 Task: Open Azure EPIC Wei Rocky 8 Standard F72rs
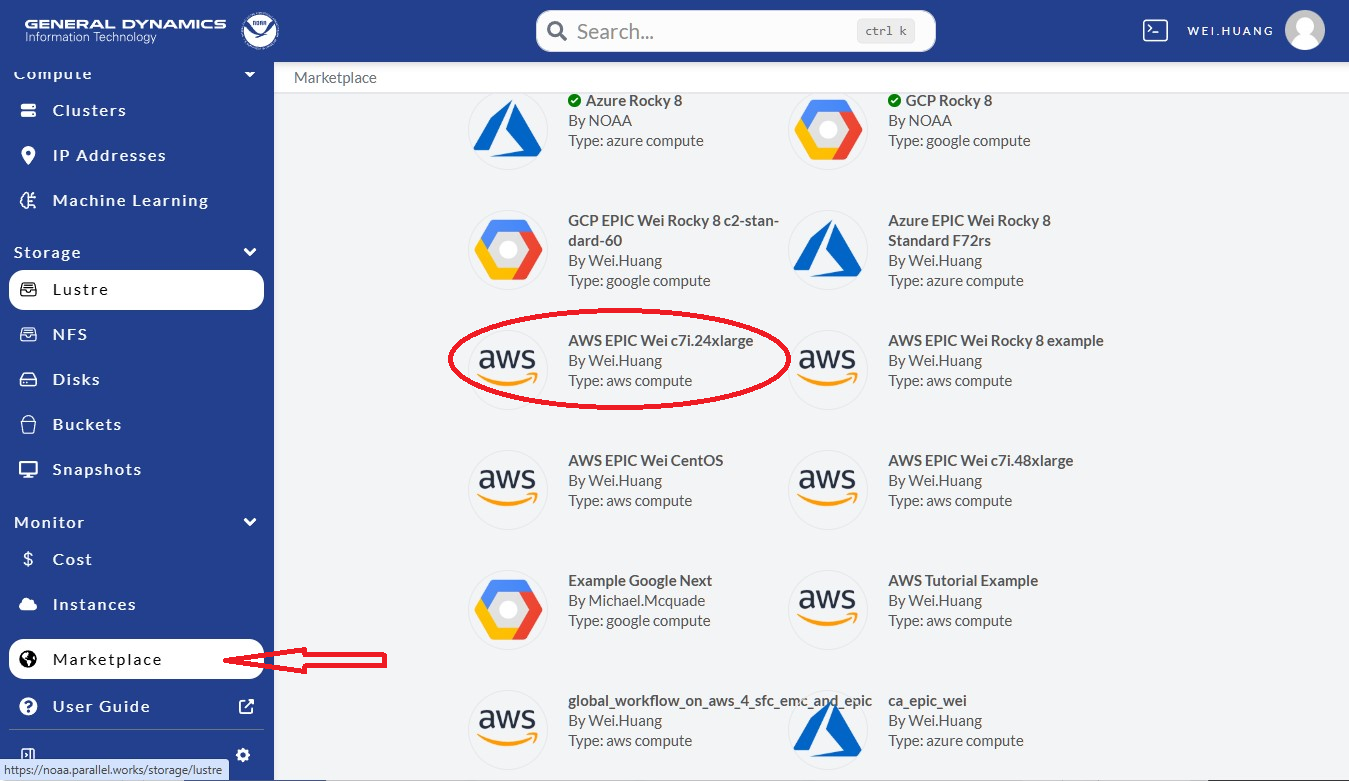click(x=969, y=230)
